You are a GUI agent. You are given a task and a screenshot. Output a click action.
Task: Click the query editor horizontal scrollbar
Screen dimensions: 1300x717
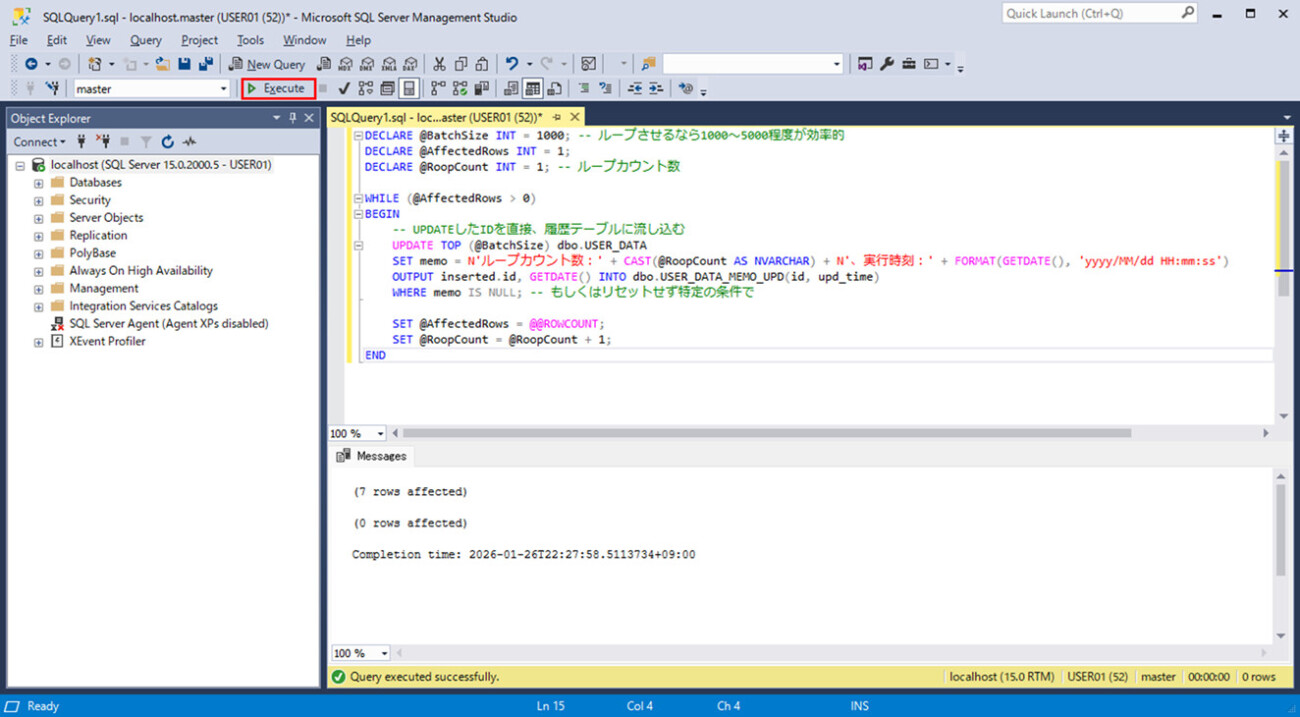click(765, 433)
